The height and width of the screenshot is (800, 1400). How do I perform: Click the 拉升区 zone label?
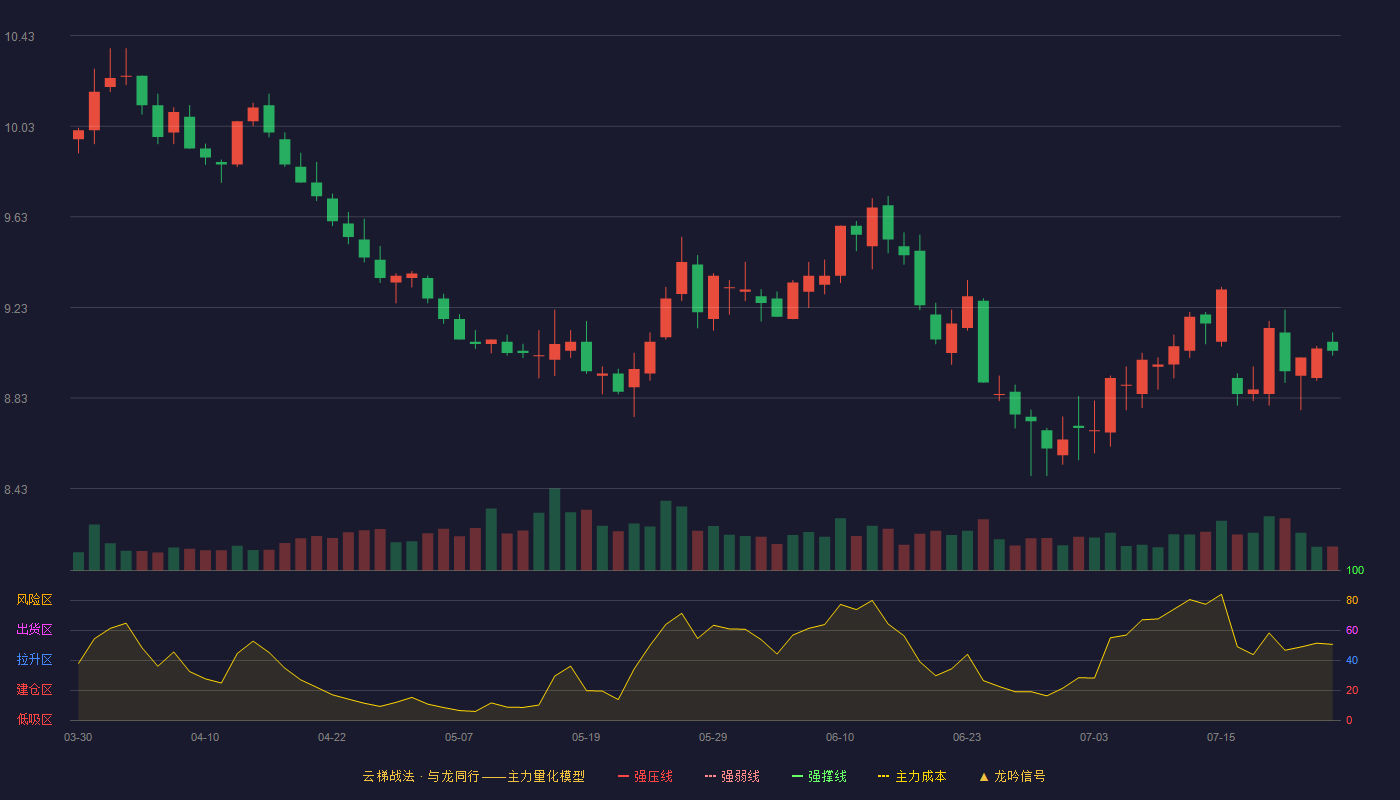pyautogui.click(x=34, y=660)
